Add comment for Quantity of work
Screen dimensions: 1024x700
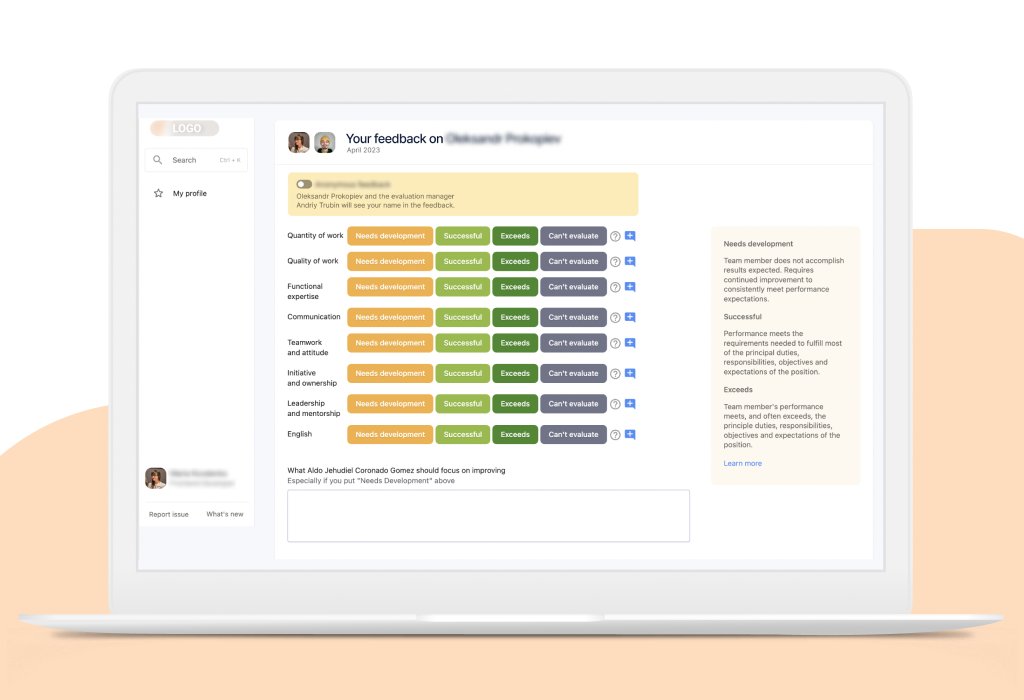click(x=630, y=236)
